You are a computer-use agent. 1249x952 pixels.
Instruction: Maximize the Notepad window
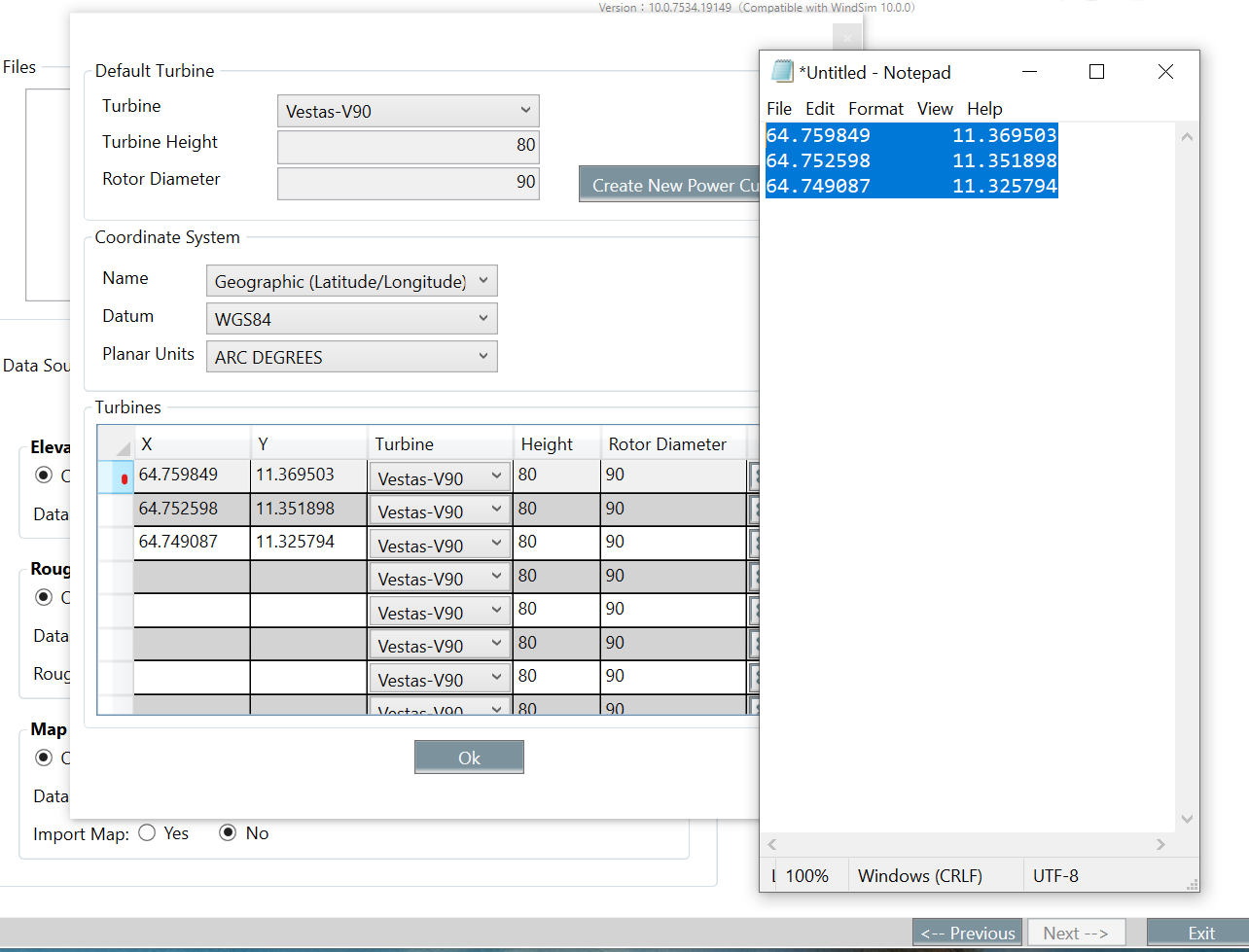click(1096, 72)
